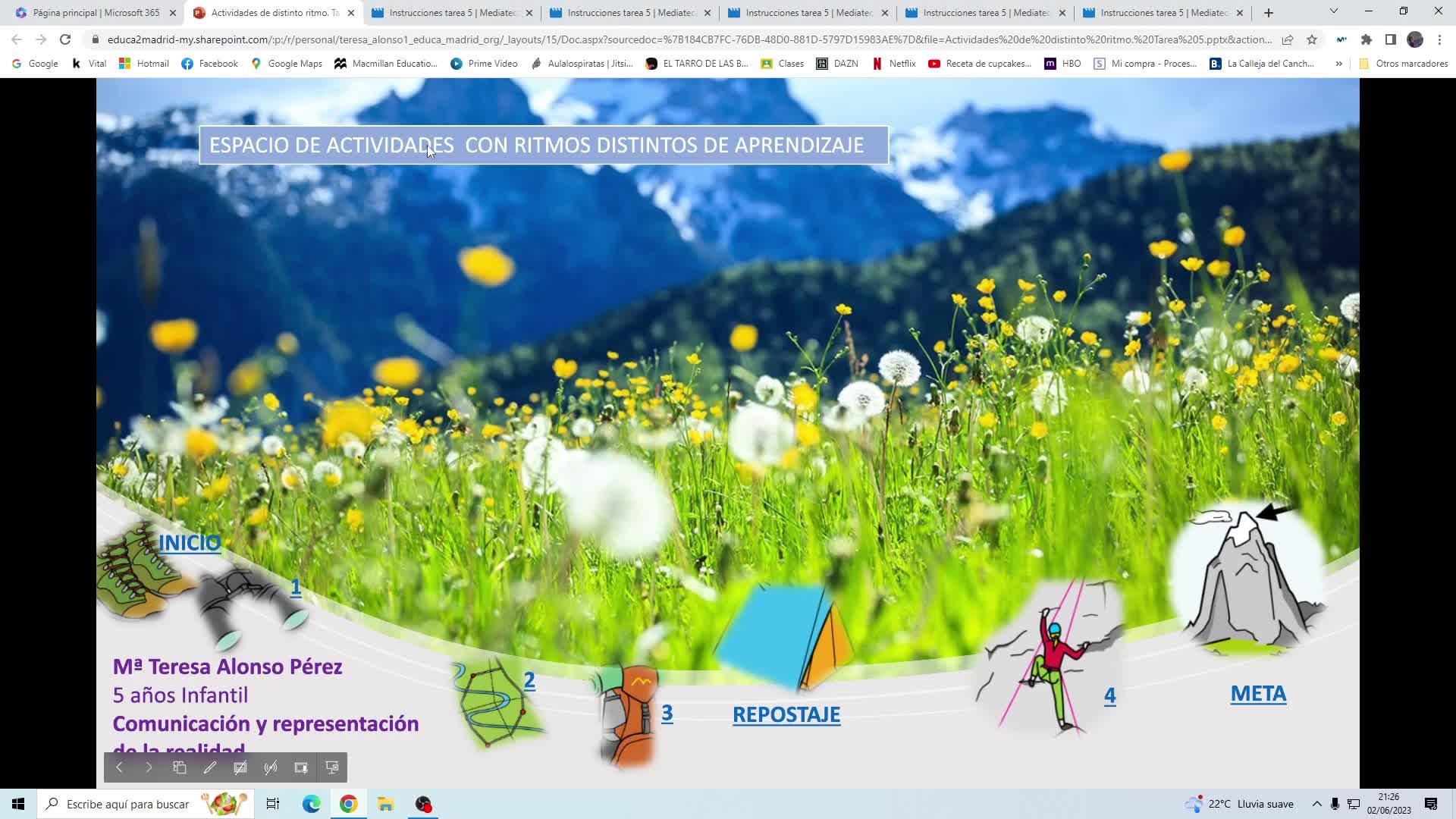Click activity number 4 link by climber
This screenshot has width=1456, height=819.
pyautogui.click(x=1109, y=695)
